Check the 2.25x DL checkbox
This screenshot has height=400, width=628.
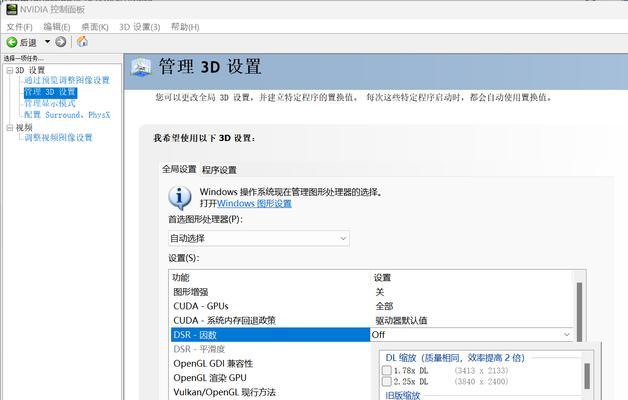pyautogui.click(x=386, y=382)
